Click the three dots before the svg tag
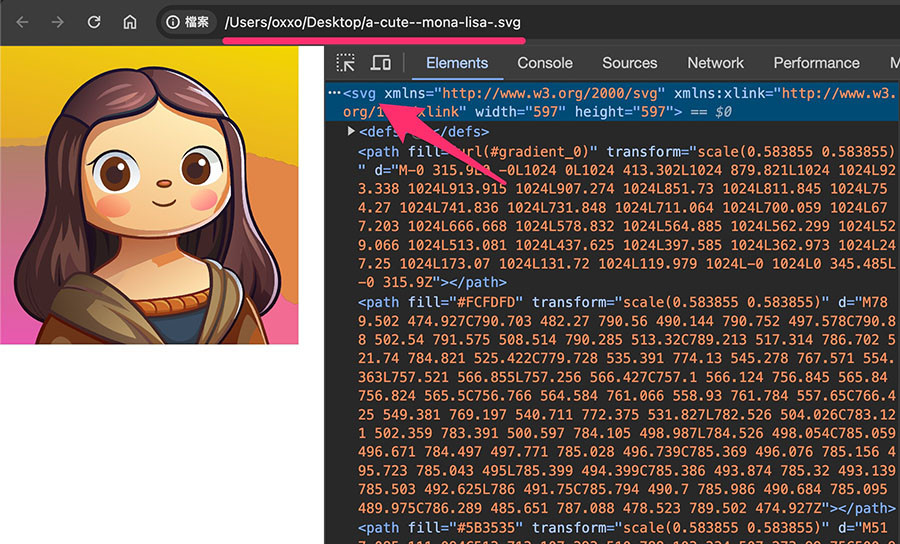Image resolution: width=900 pixels, height=544 pixels. pyautogui.click(x=334, y=93)
